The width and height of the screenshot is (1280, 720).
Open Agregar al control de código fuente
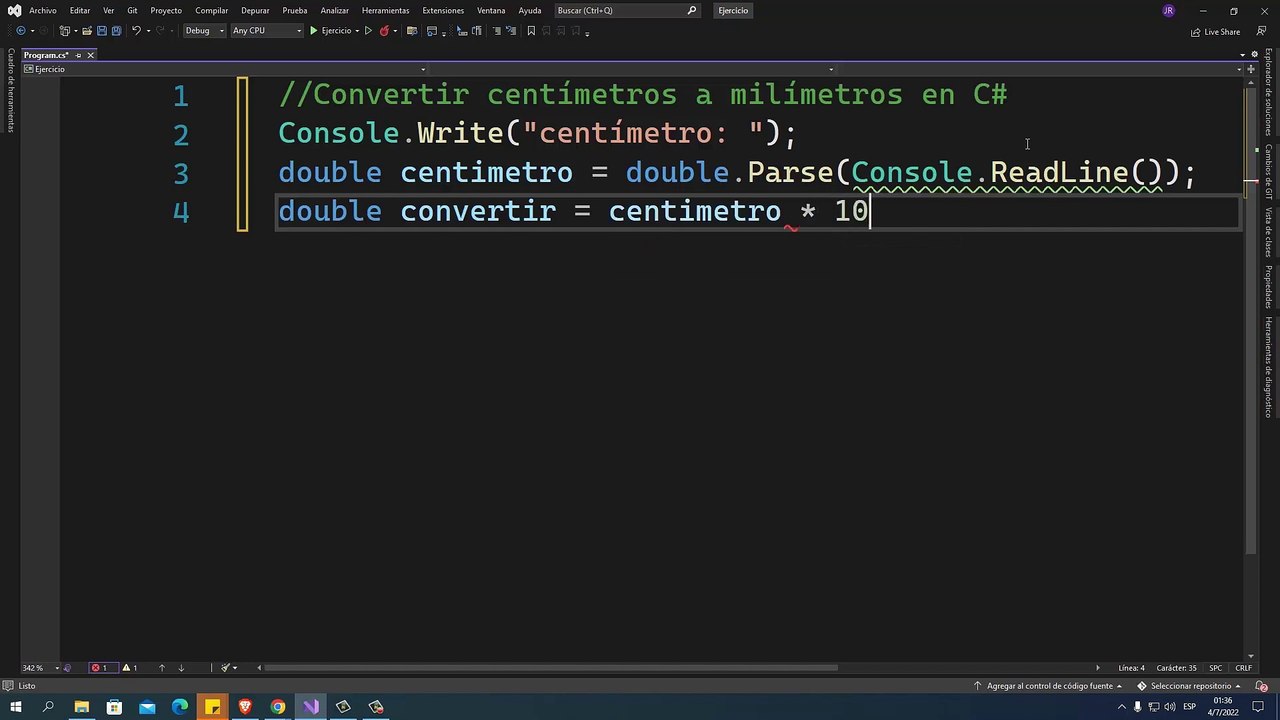(x=1049, y=686)
